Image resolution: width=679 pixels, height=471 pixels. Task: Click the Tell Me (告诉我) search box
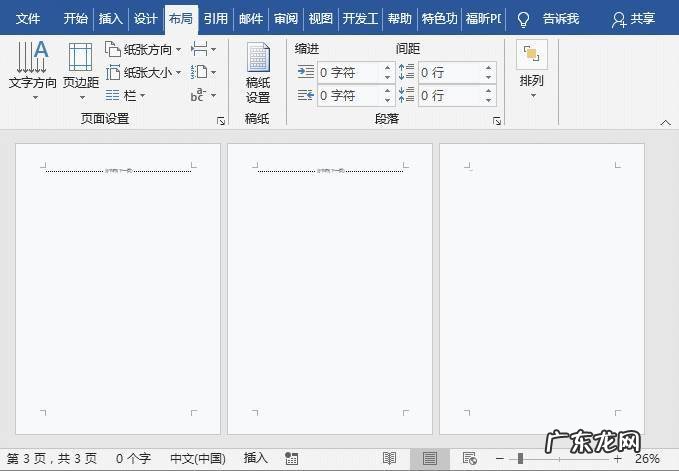coord(561,19)
